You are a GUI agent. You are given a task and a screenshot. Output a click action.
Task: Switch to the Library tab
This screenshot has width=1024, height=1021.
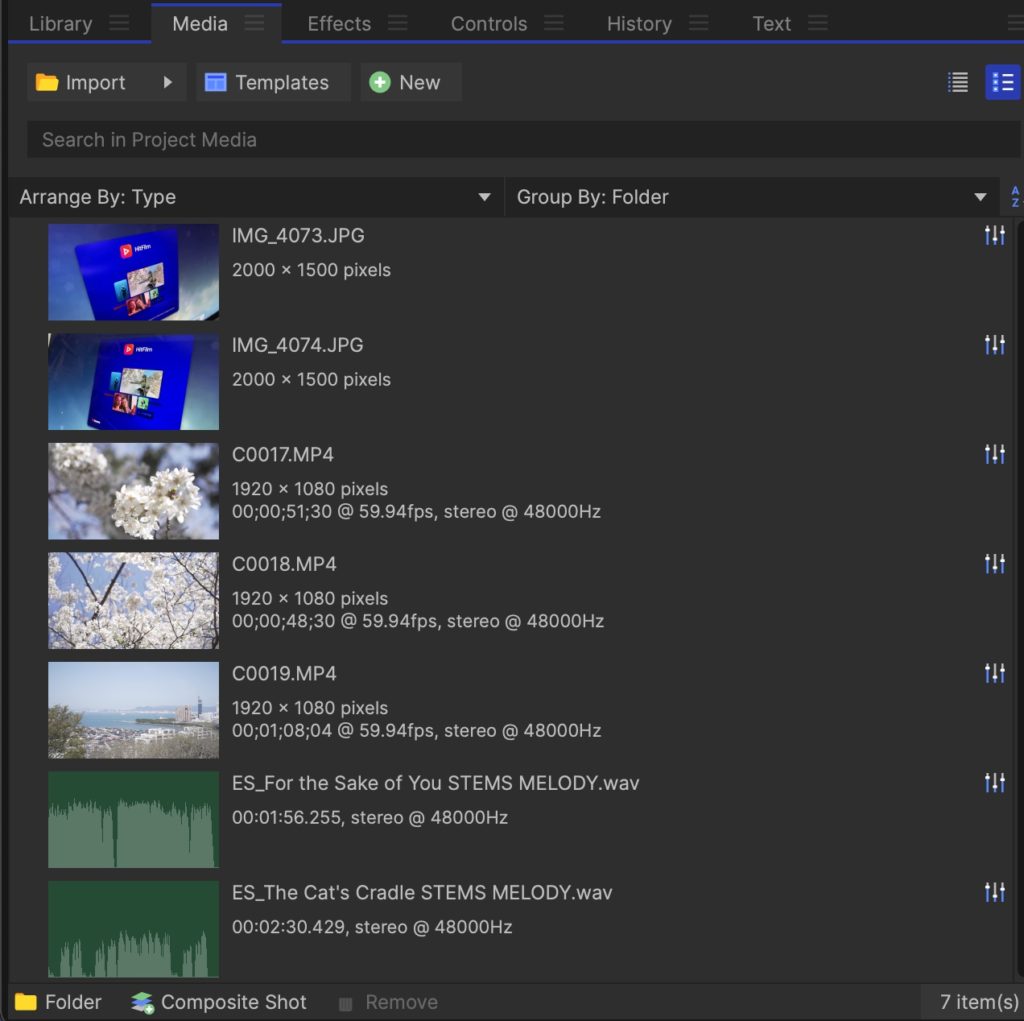[60, 24]
